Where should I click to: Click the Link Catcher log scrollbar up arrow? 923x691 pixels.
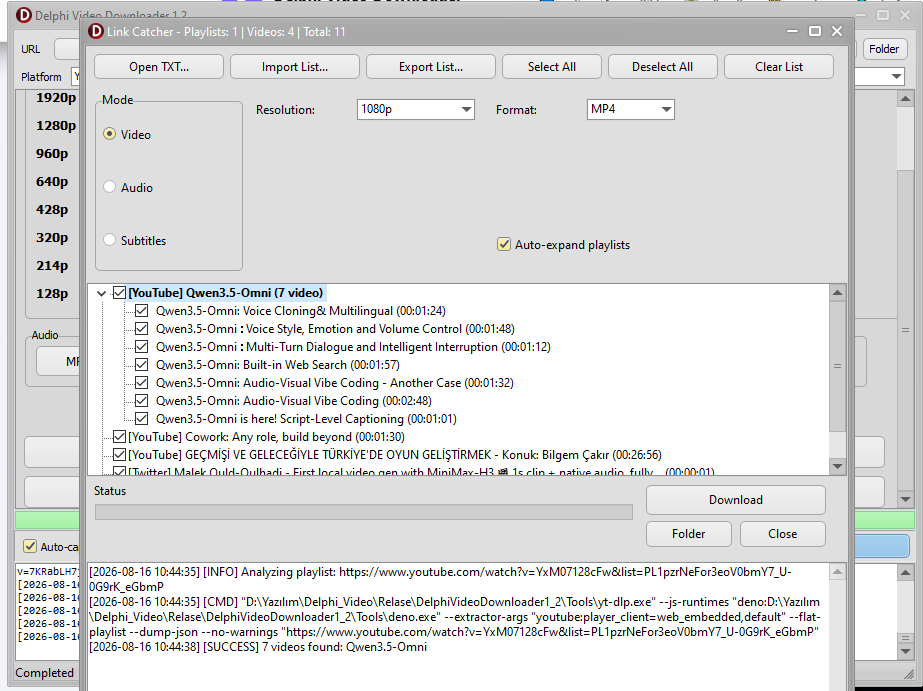pos(837,572)
